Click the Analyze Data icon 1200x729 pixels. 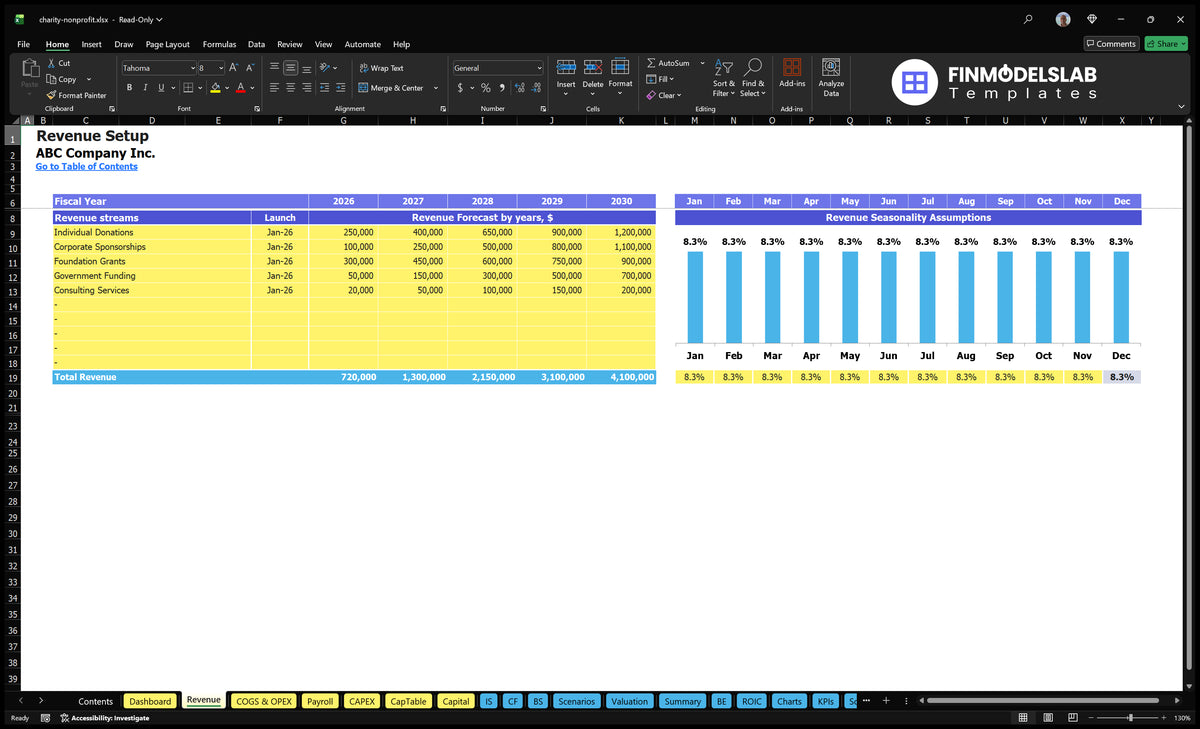pos(831,67)
